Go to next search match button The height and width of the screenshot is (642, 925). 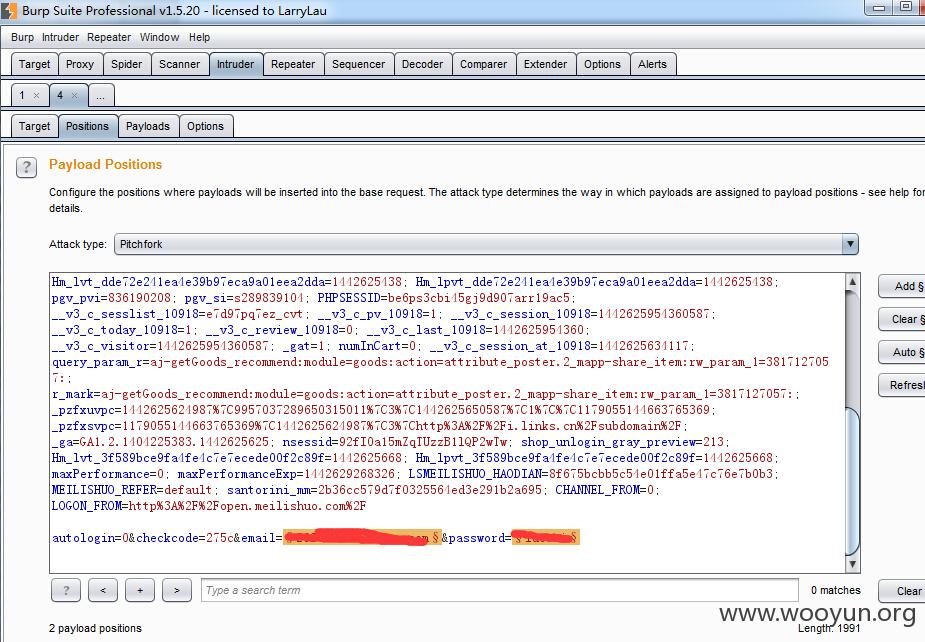(x=176, y=590)
